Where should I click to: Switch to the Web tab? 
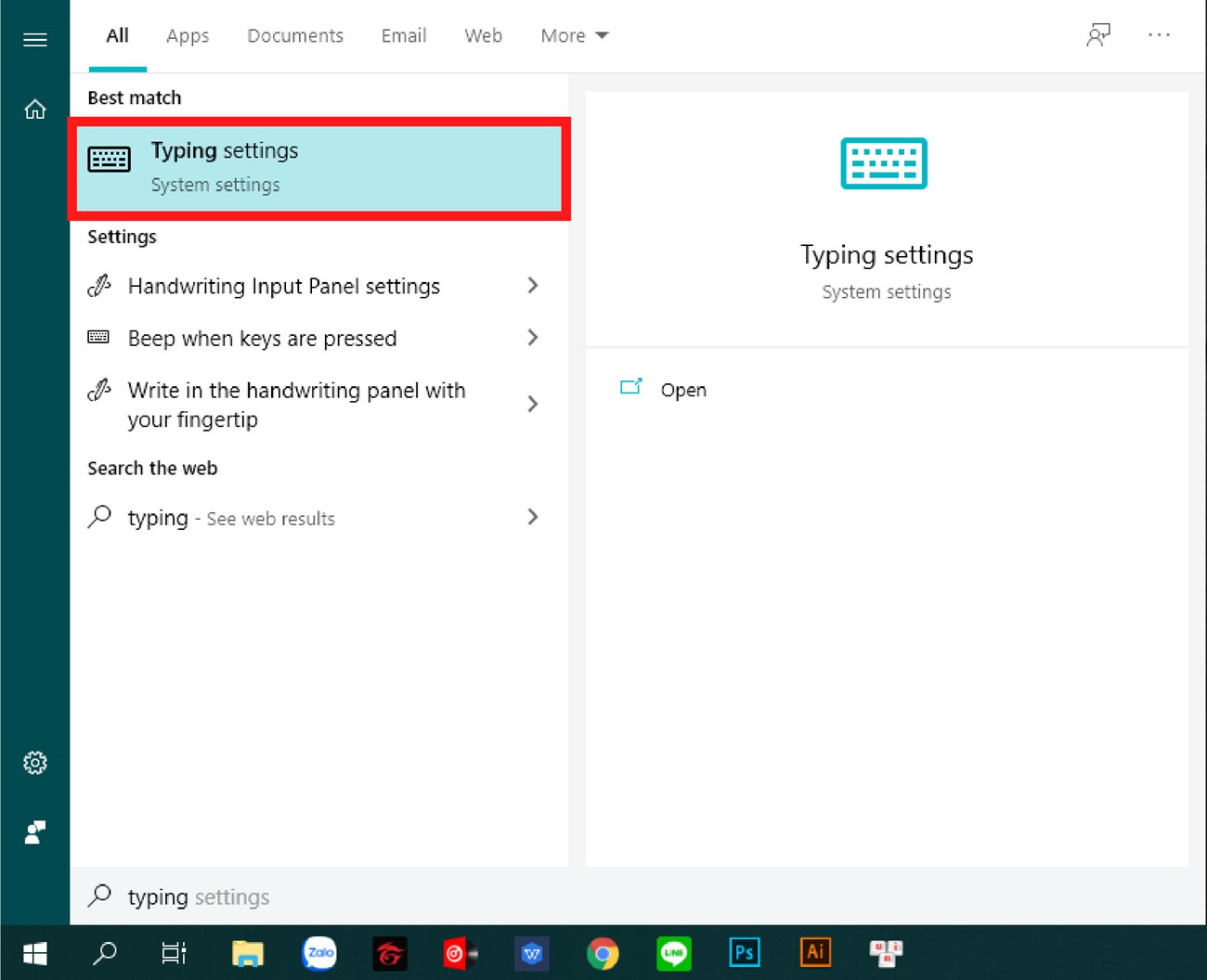[x=483, y=35]
